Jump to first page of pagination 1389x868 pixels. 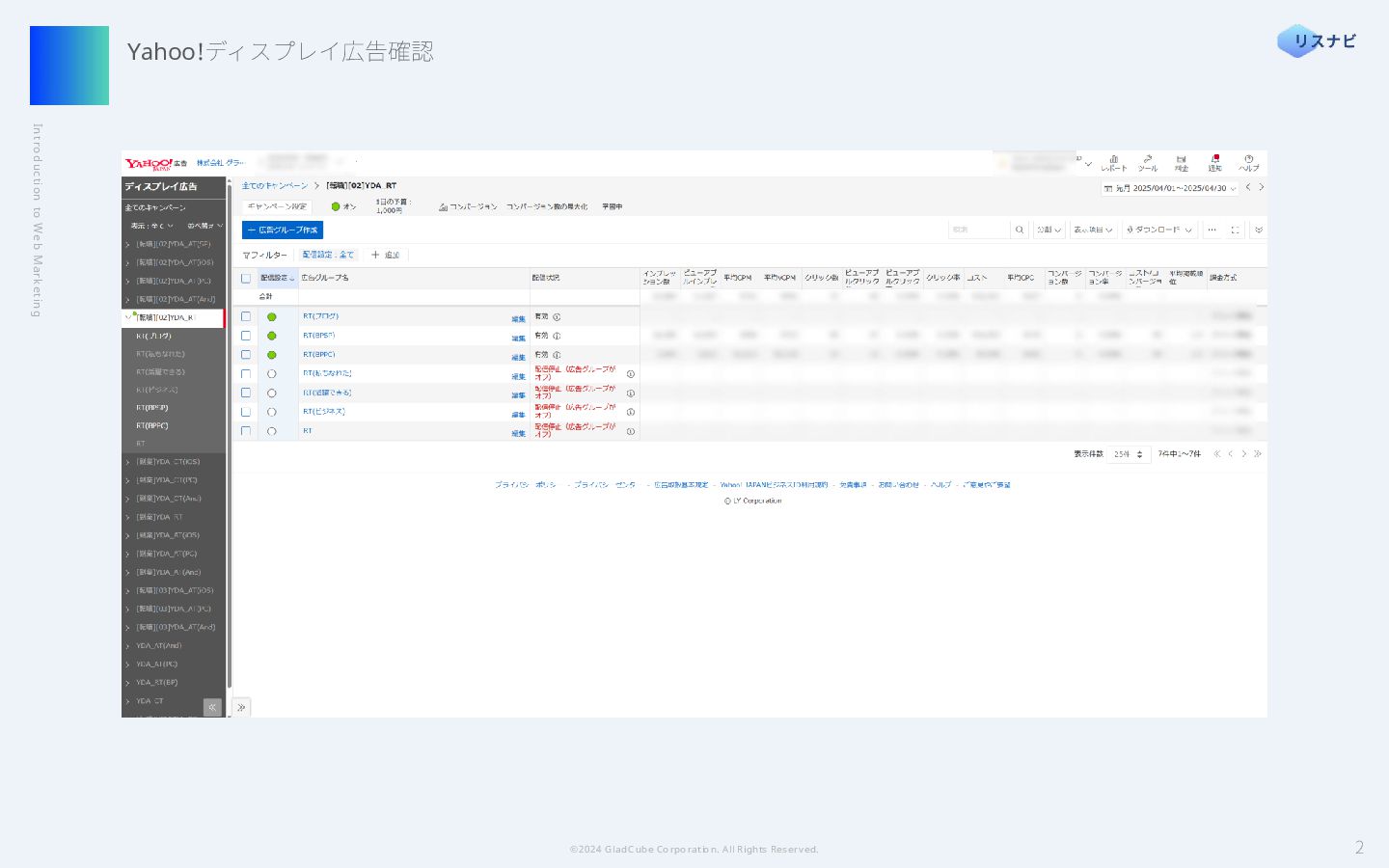pos(1217,453)
